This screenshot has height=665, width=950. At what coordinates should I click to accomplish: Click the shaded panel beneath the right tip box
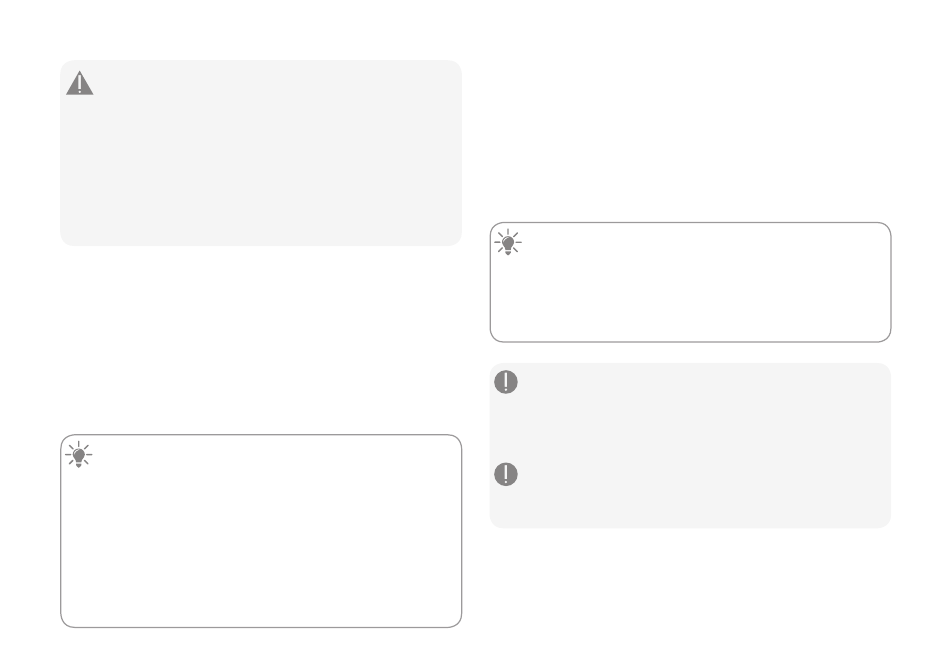pyautogui.click(x=691, y=446)
